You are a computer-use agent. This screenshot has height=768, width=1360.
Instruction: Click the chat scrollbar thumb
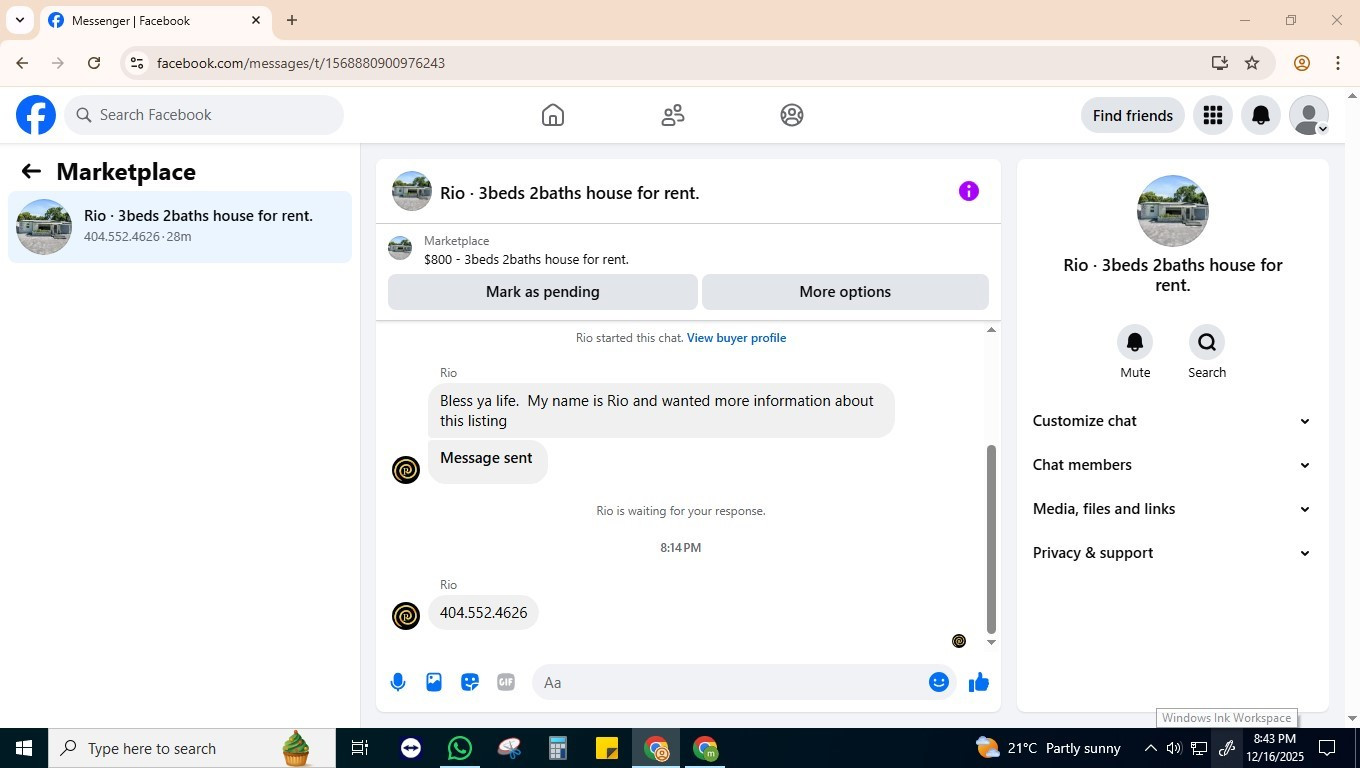tap(991, 540)
